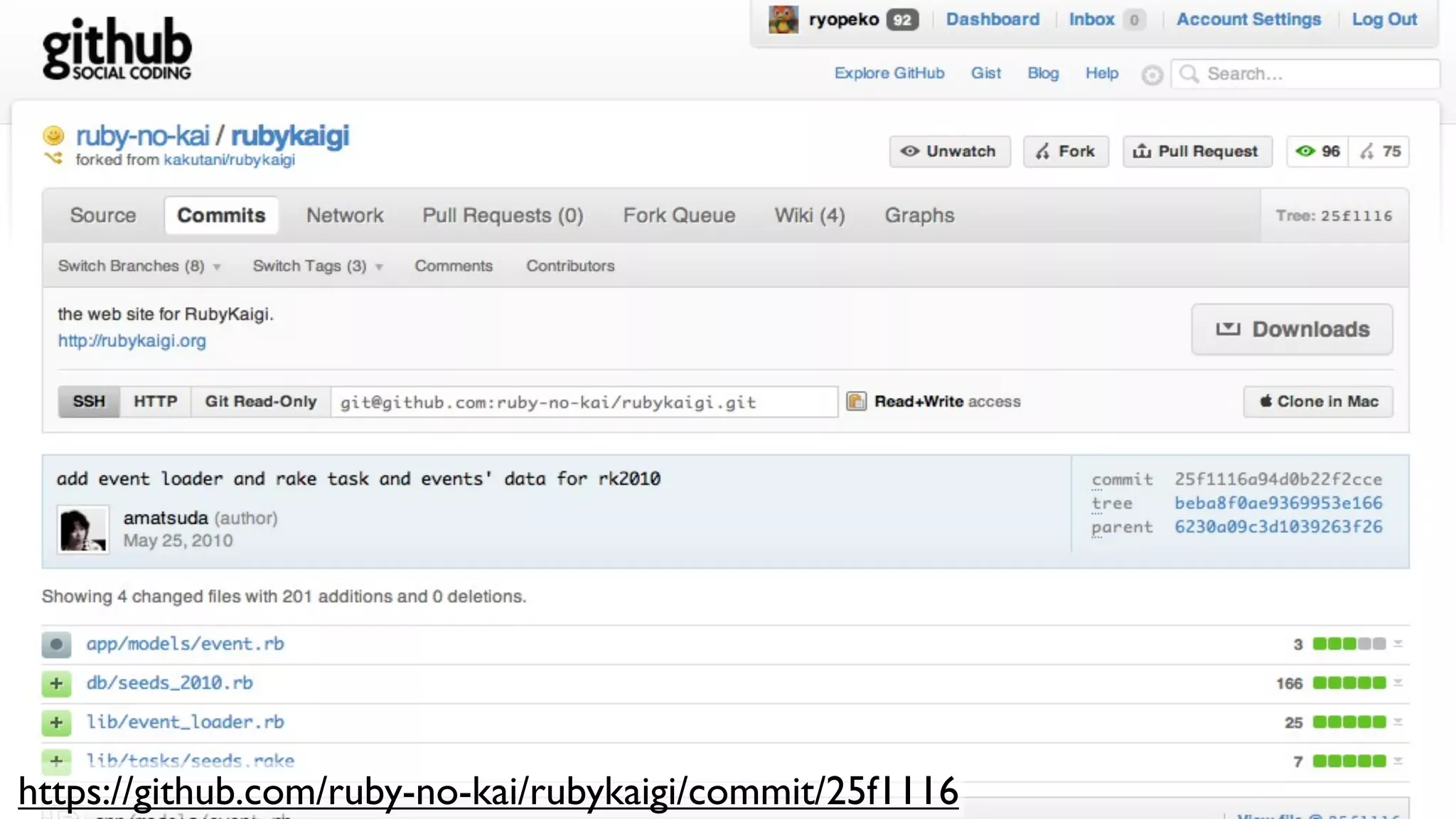The image size is (1456, 819).
Task: Select the SSH clone protocol
Action: pos(89,402)
